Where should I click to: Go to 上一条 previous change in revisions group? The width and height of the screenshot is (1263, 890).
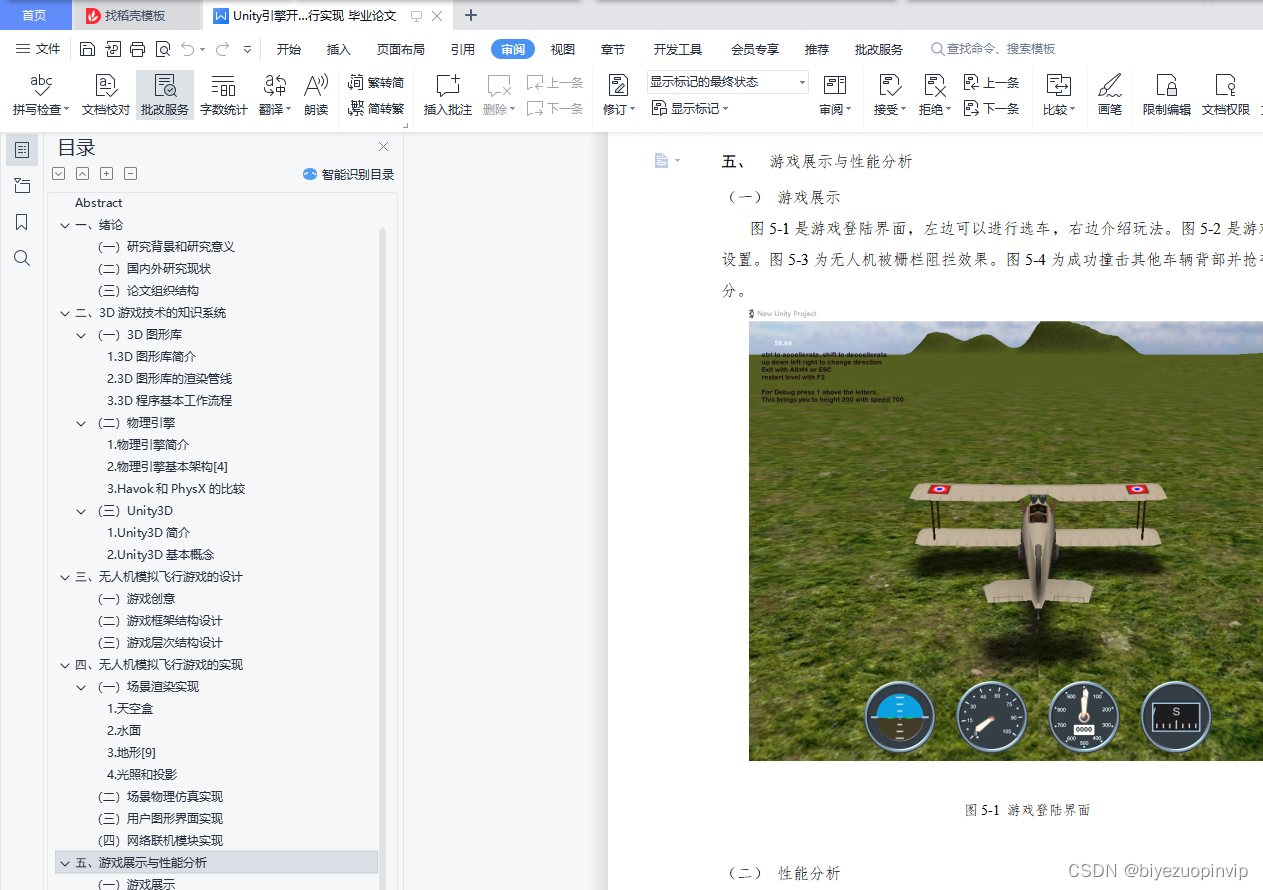click(992, 83)
